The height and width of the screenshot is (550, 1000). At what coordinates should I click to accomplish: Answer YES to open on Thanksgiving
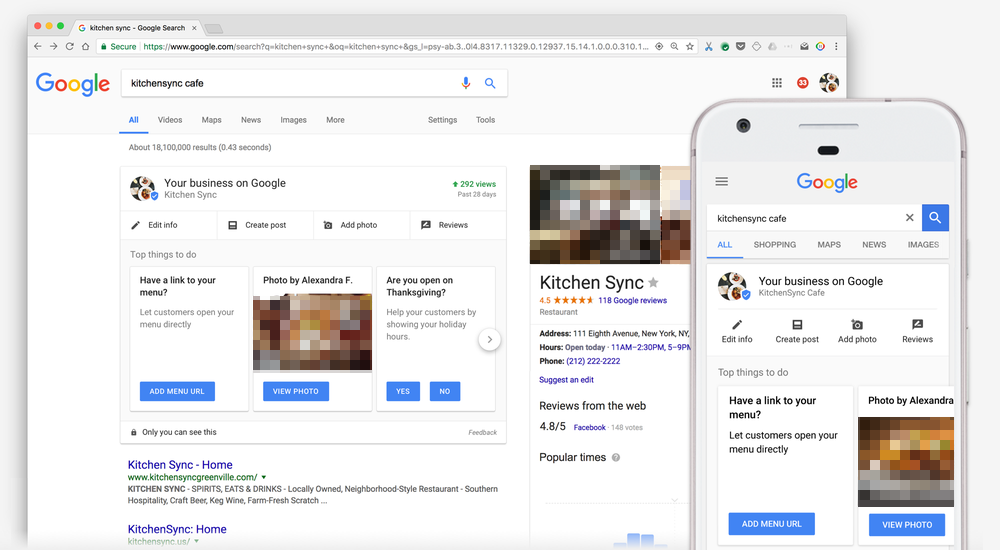click(x=402, y=391)
